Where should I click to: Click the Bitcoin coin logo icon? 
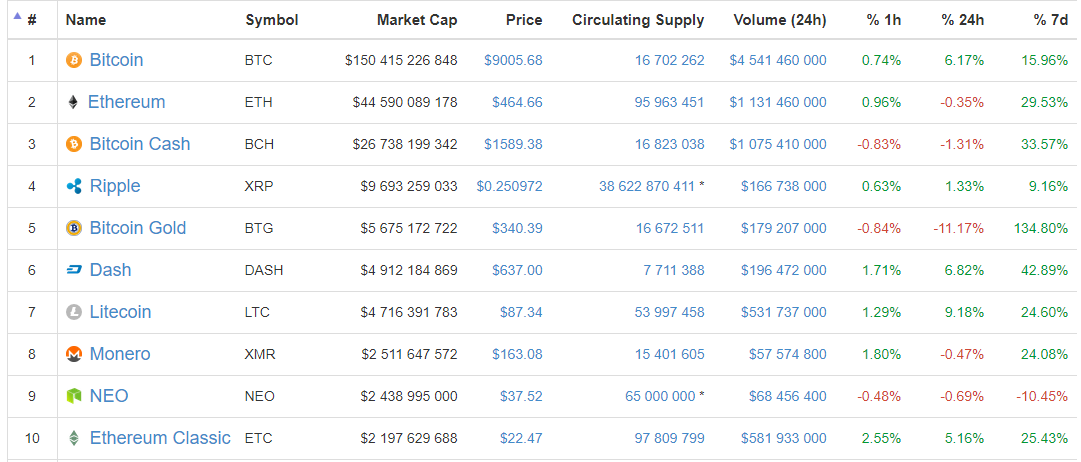pyautogui.click(x=73, y=61)
